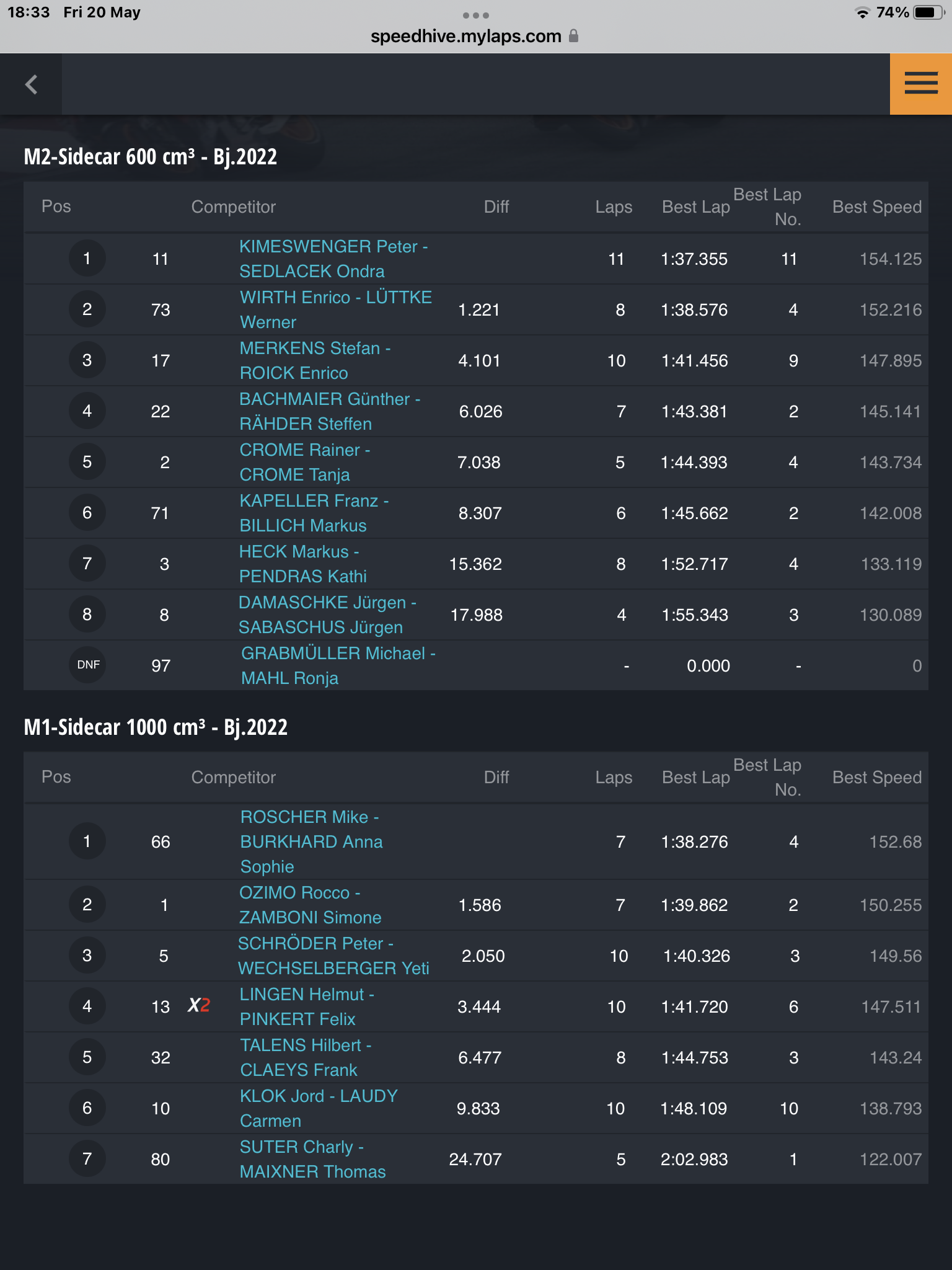The image size is (952, 1270).
Task: Open the orange hamburger menu
Action: [x=920, y=84]
